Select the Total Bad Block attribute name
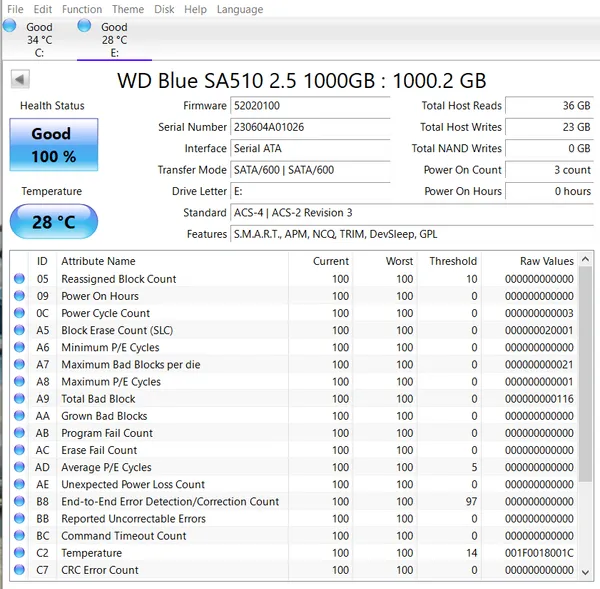 [x=98, y=399]
